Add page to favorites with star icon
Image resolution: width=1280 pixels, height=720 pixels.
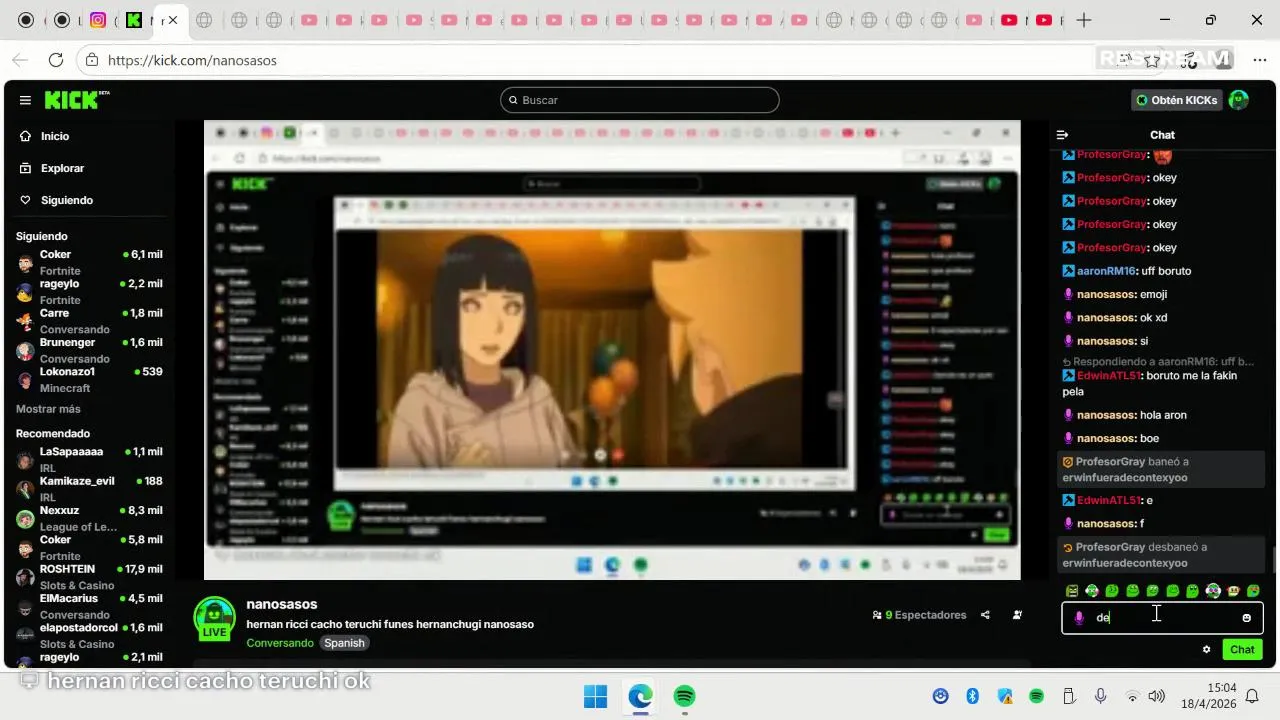(1153, 60)
